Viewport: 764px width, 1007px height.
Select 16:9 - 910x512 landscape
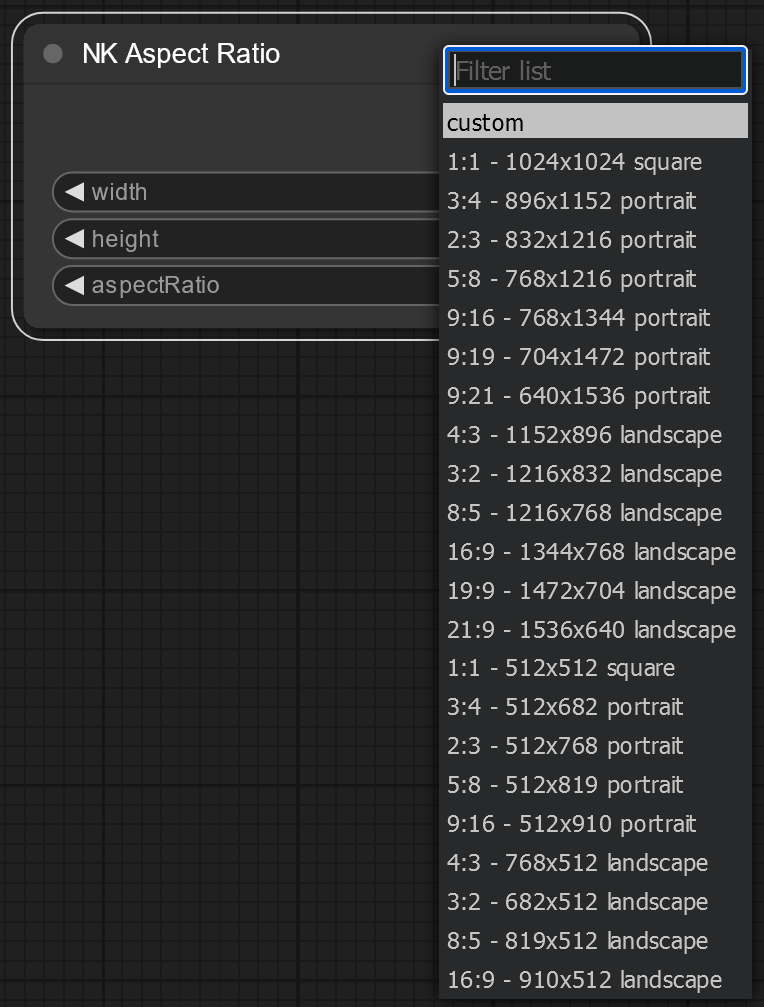coord(595,980)
